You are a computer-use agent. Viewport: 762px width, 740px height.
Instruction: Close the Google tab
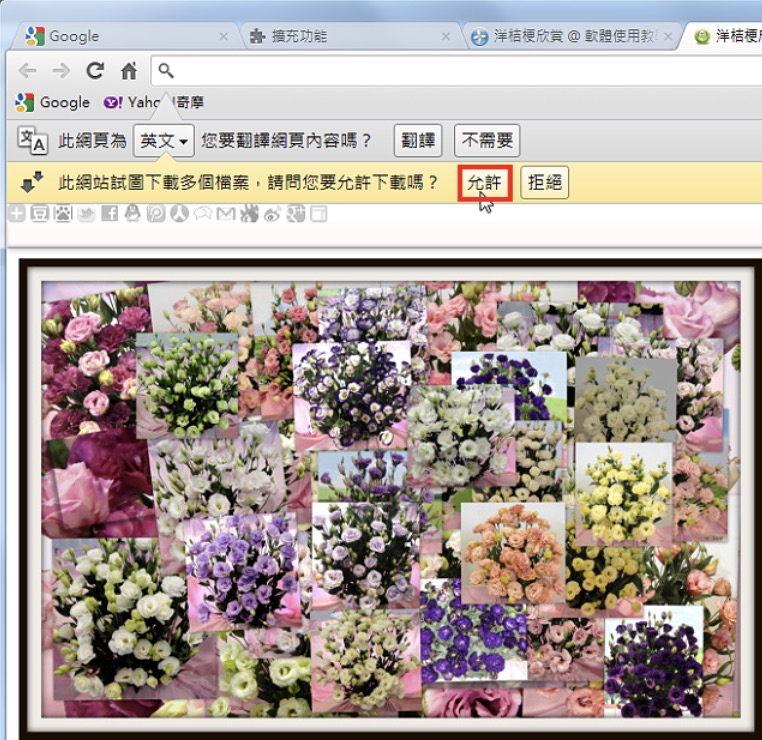tap(223, 36)
